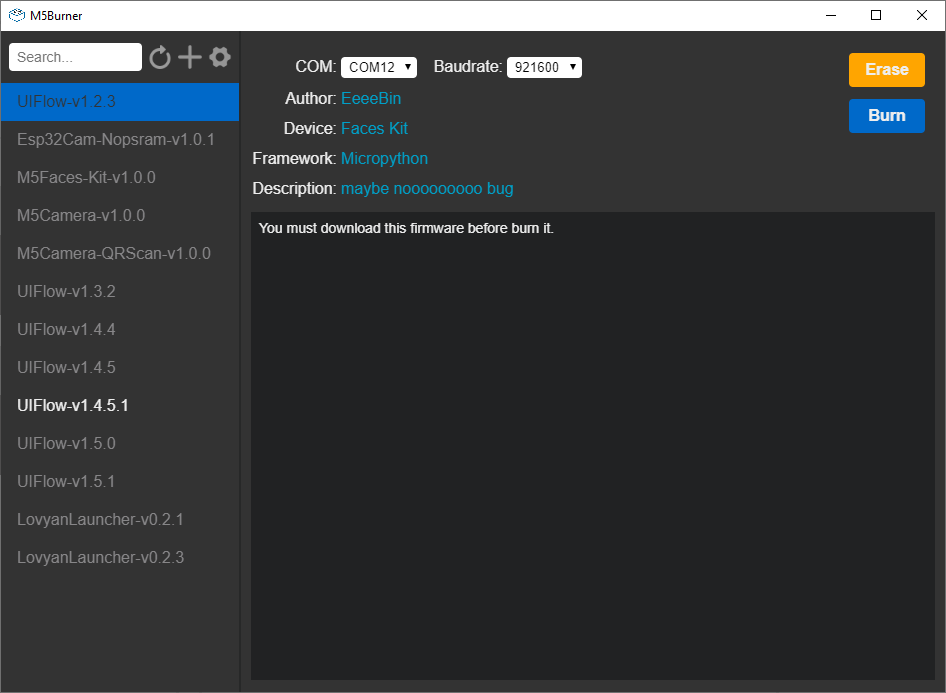This screenshot has width=946, height=693.
Task: Click the description text 'maybe nooooooooo bug'
Action: 427,189
